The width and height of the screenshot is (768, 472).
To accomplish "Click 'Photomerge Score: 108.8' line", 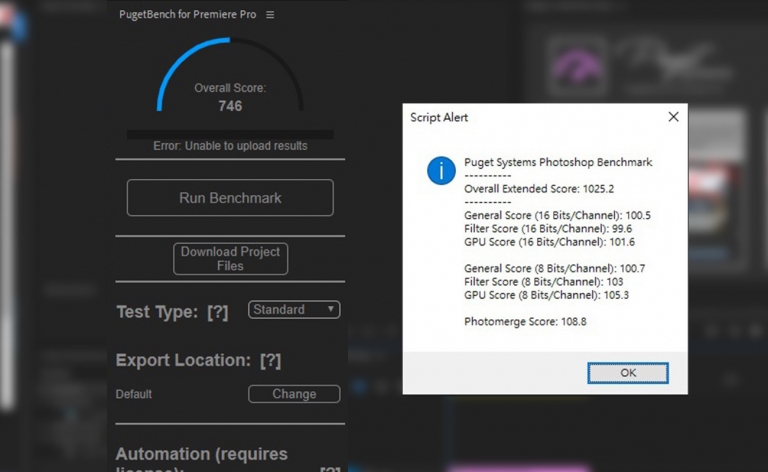I will tap(525, 322).
